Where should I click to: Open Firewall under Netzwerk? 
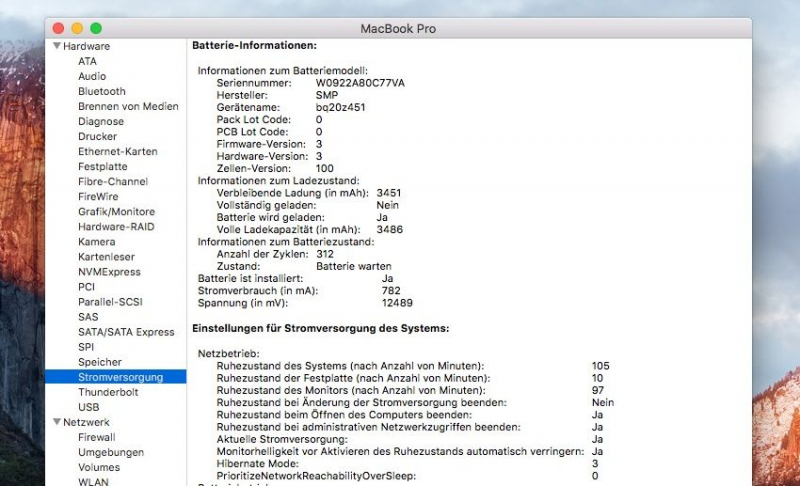coord(97,437)
